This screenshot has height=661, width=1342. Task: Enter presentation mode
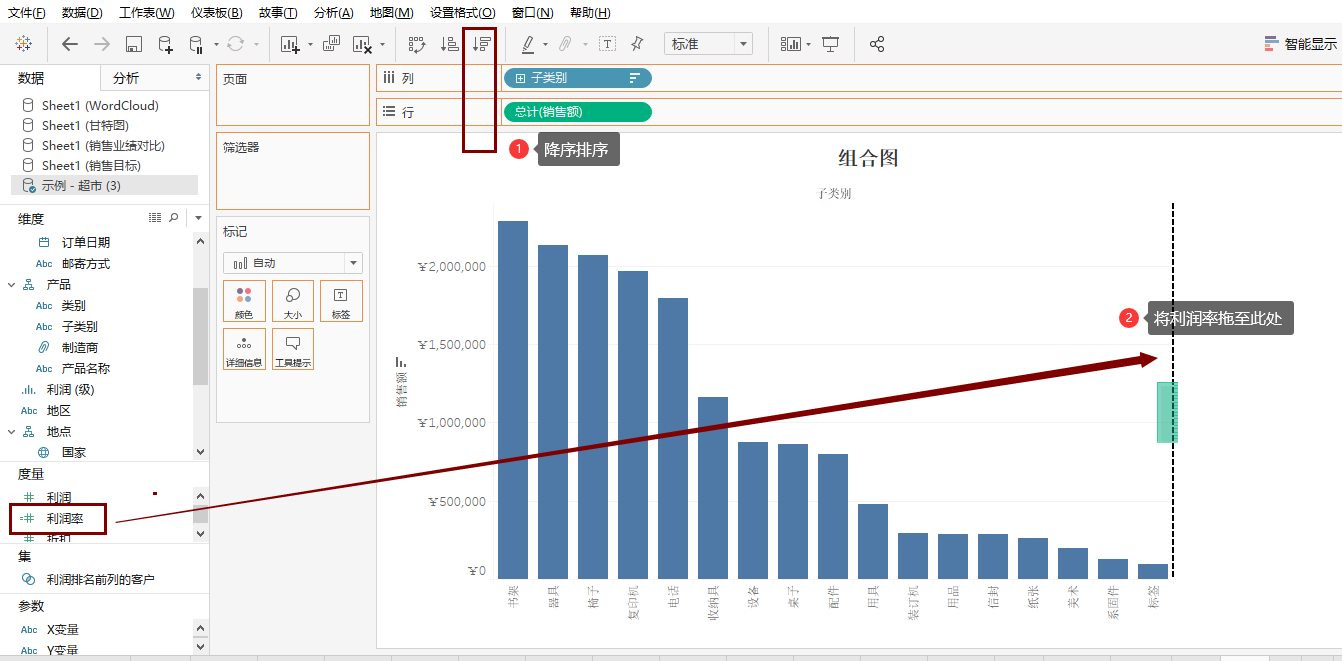point(830,44)
